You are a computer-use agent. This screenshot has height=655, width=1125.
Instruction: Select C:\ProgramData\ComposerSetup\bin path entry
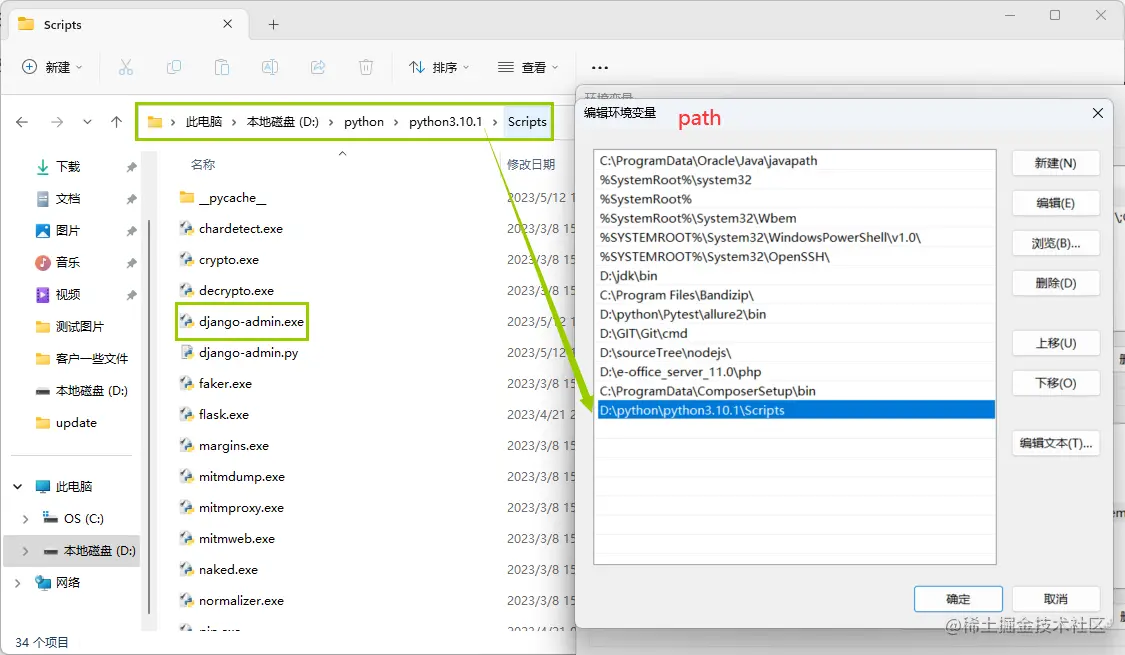pos(796,391)
